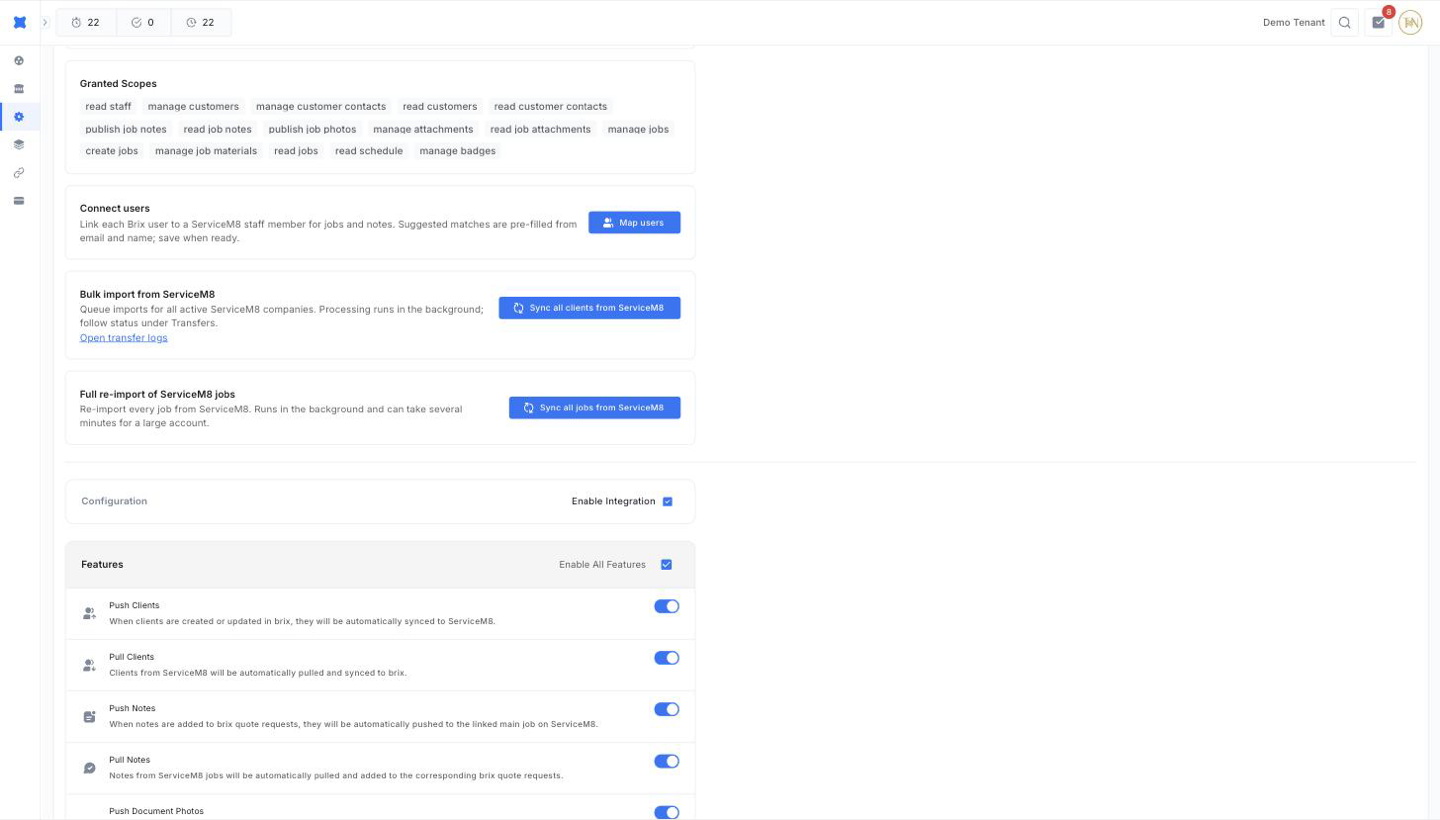Viewport: 1440px width, 820px height.
Task: Click the "read customer contacts" scope tag
Action: pyautogui.click(x=550, y=106)
